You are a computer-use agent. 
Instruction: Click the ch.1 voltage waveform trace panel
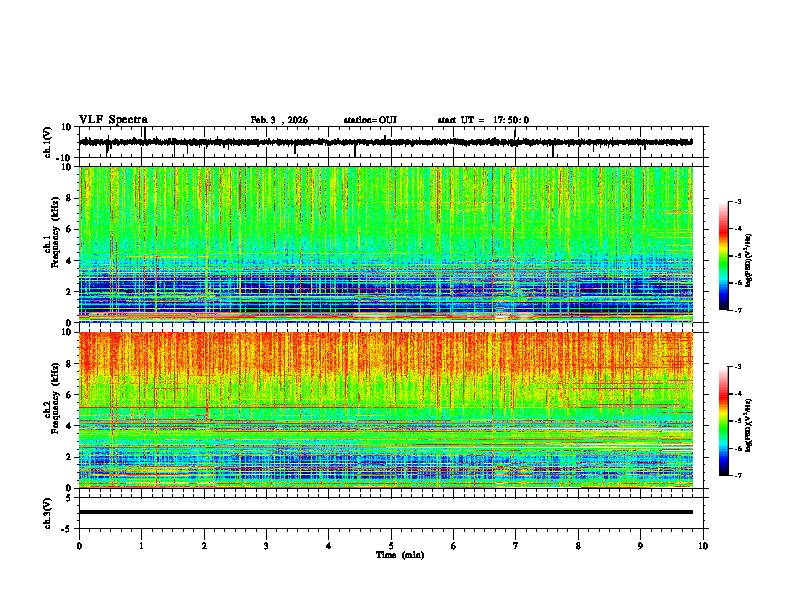tap(393, 142)
